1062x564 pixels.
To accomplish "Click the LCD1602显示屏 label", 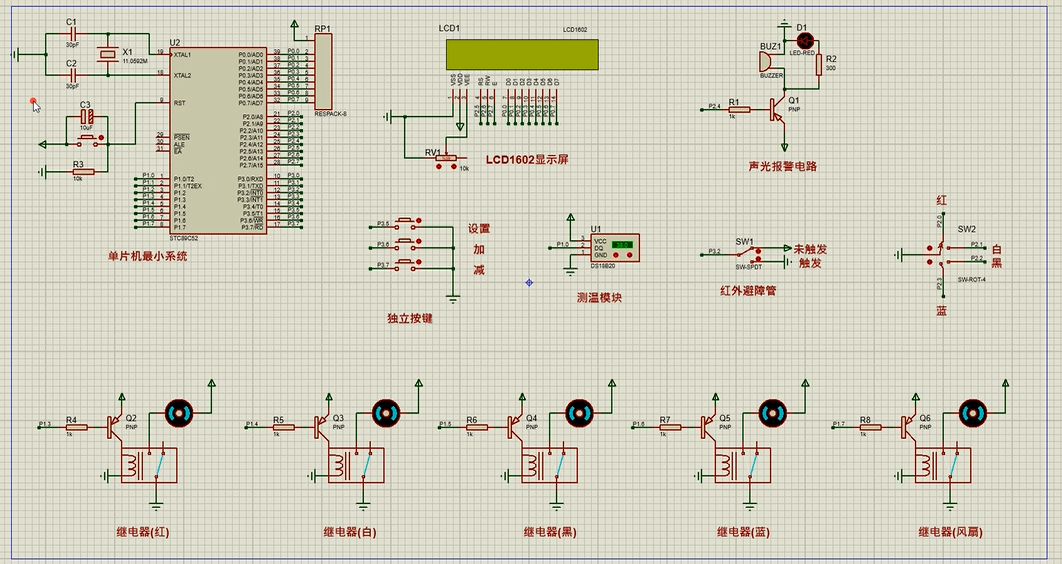I will pyautogui.click(x=527, y=160).
